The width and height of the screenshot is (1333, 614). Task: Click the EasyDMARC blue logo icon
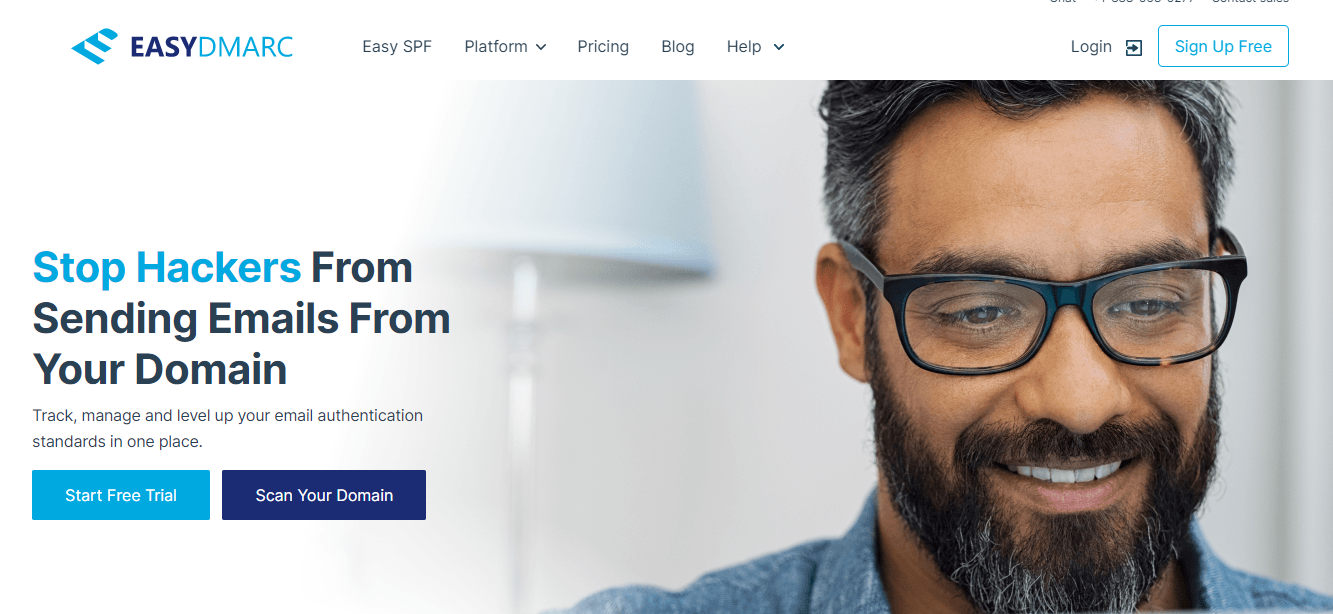pos(95,47)
